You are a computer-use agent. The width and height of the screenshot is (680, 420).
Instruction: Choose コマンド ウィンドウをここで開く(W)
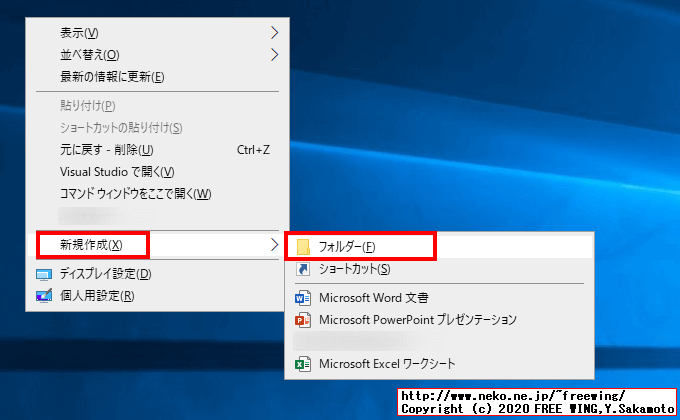coord(157,194)
